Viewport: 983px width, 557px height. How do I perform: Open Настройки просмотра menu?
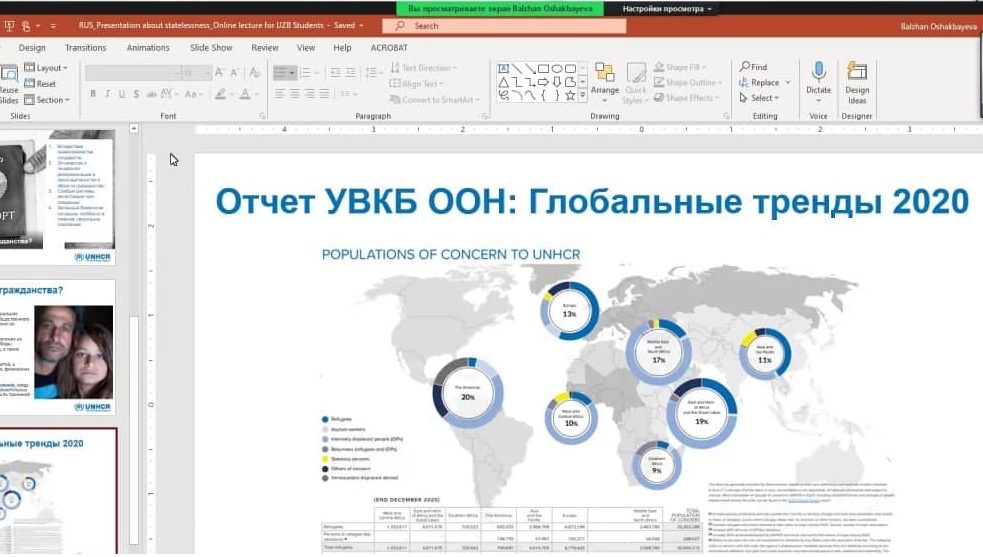click(x=667, y=9)
